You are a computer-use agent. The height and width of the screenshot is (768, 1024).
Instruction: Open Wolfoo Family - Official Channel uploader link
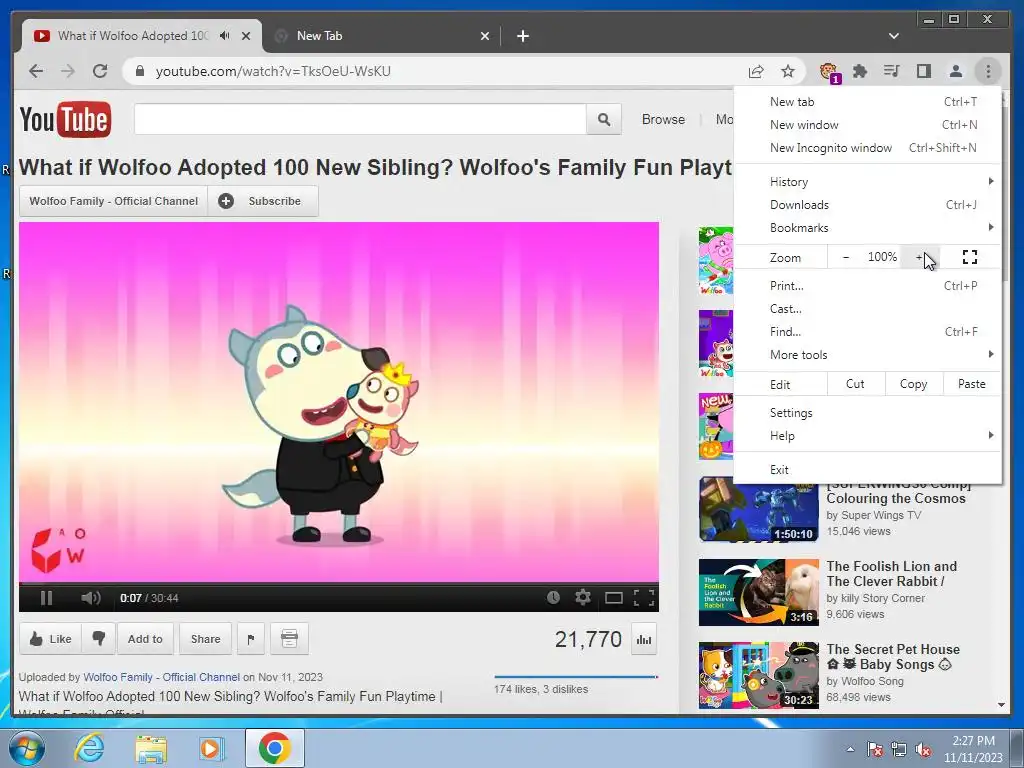[x=161, y=677]
